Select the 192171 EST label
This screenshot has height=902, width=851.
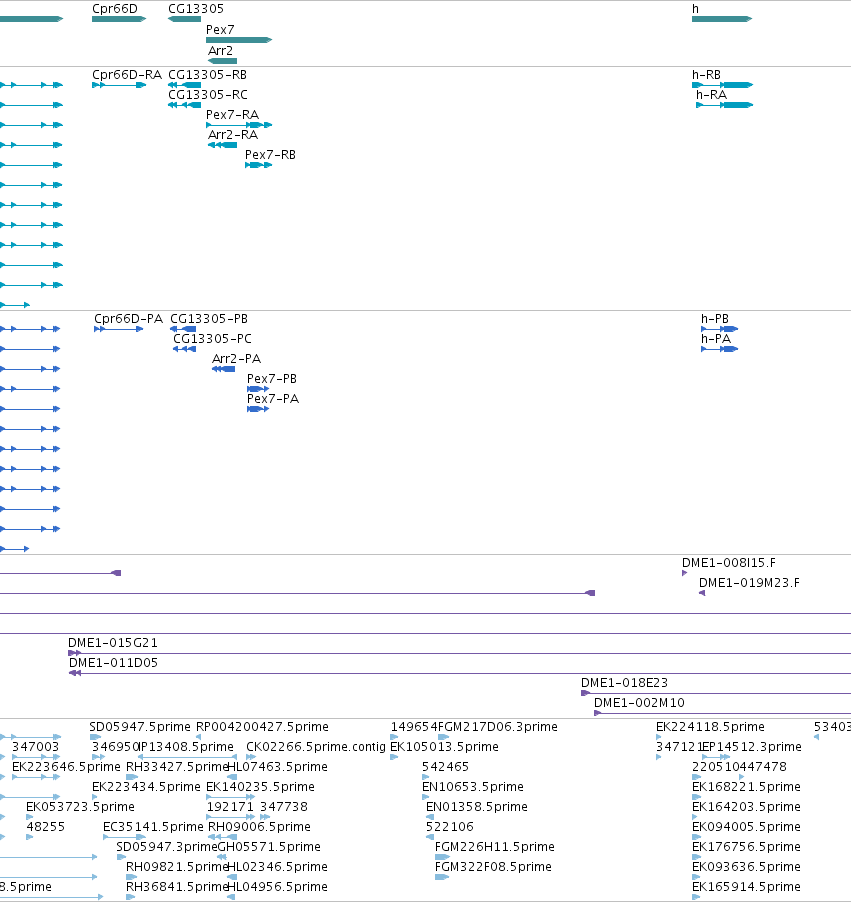(x=230, y=807)
